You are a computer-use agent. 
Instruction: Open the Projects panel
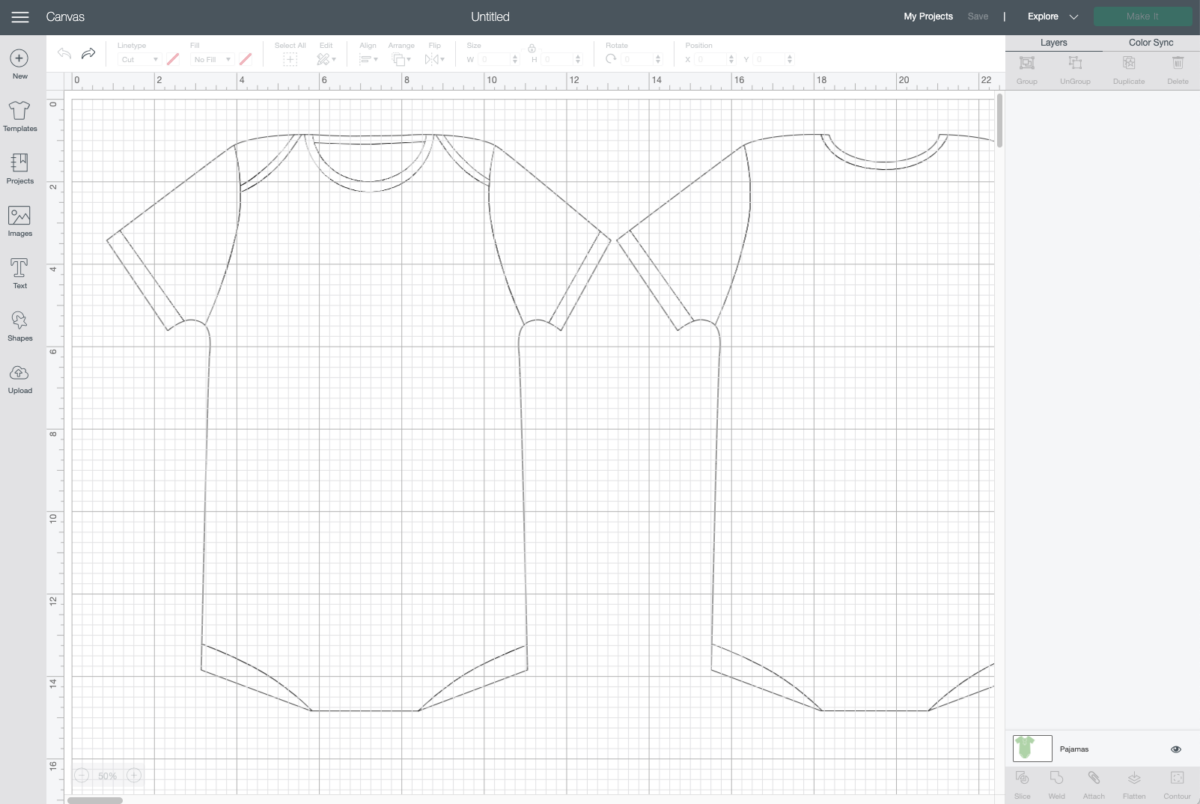(20, 169)
